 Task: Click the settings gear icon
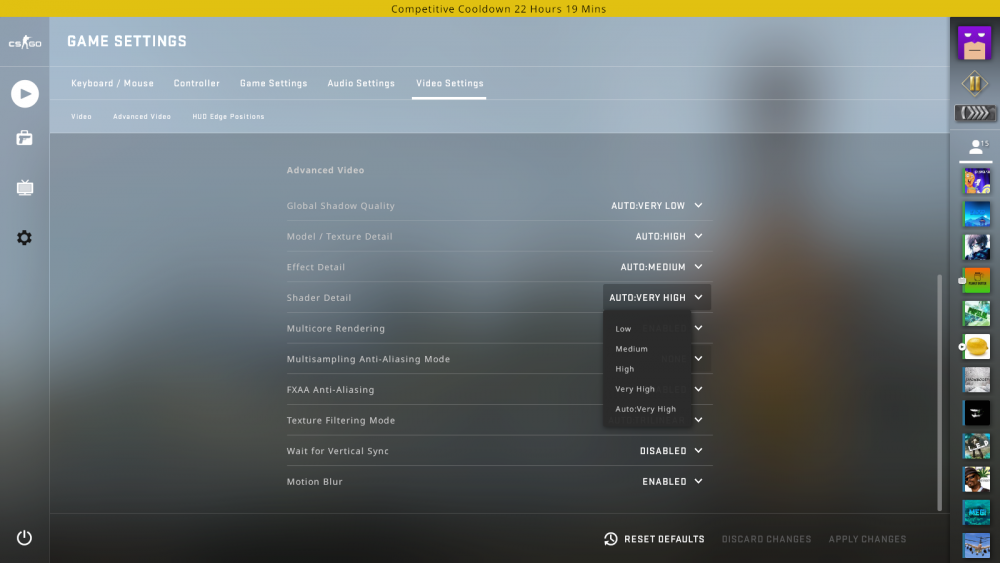point(24,238)
